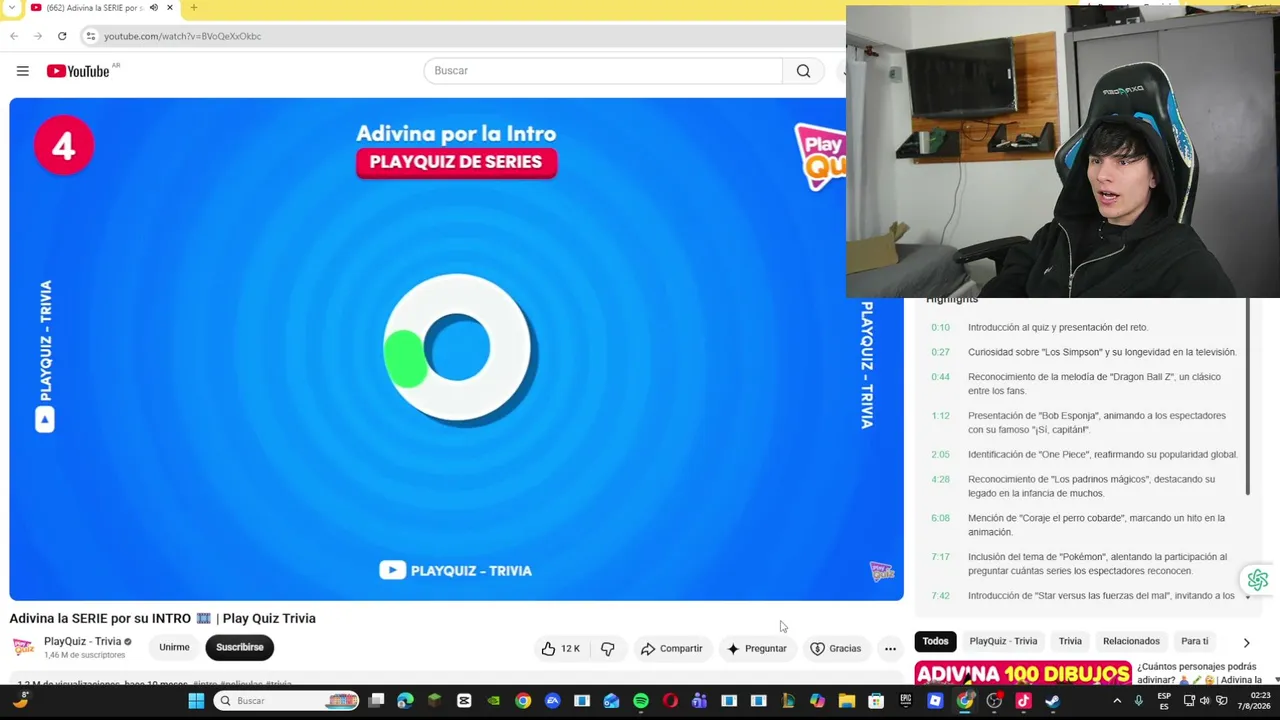Jump to highlight timestamp 7:42
The width and height of the screenshot is (1280, 720).
coord(940,596)
